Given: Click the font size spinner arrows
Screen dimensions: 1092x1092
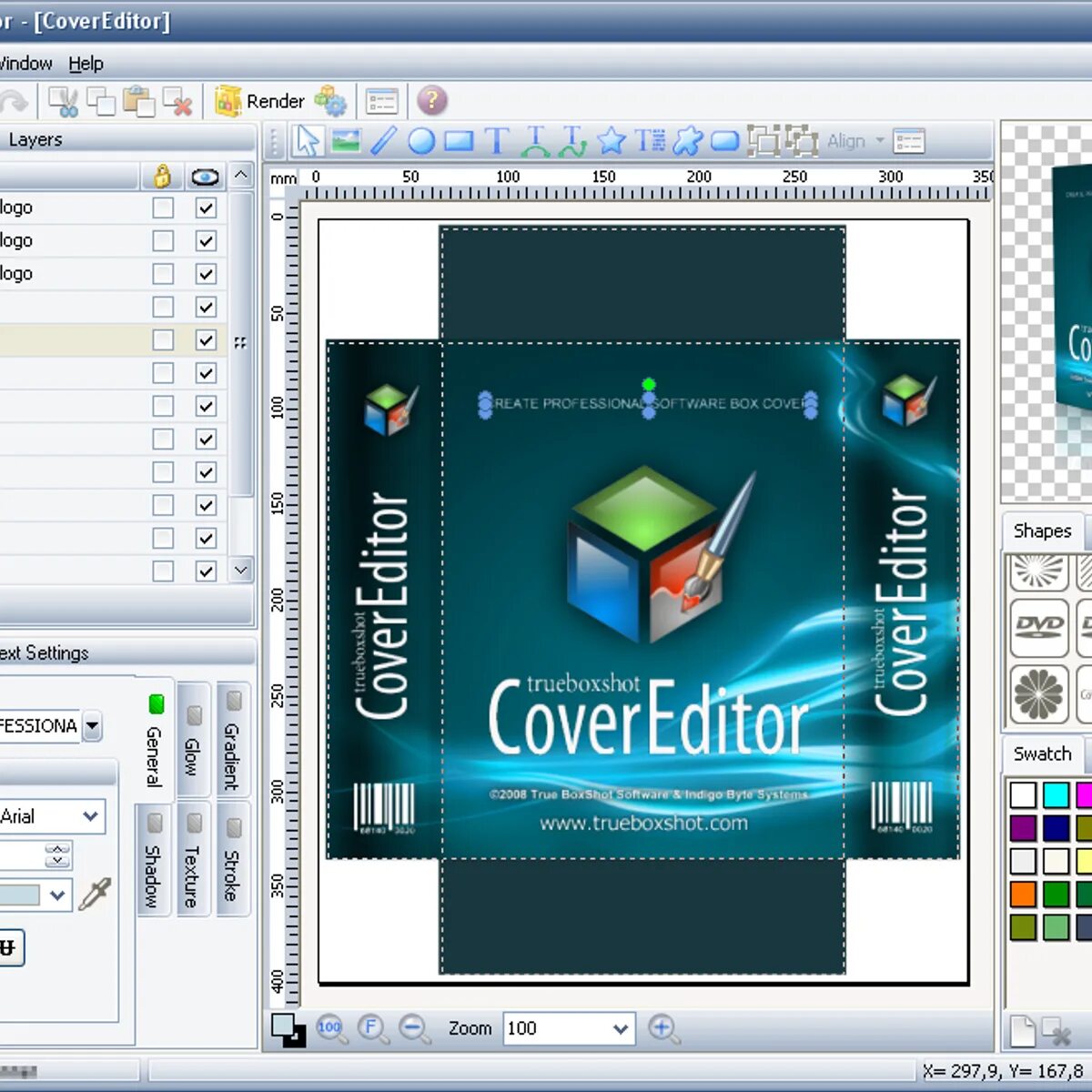Looking at the screenshot, I should [x=57, y=855].
